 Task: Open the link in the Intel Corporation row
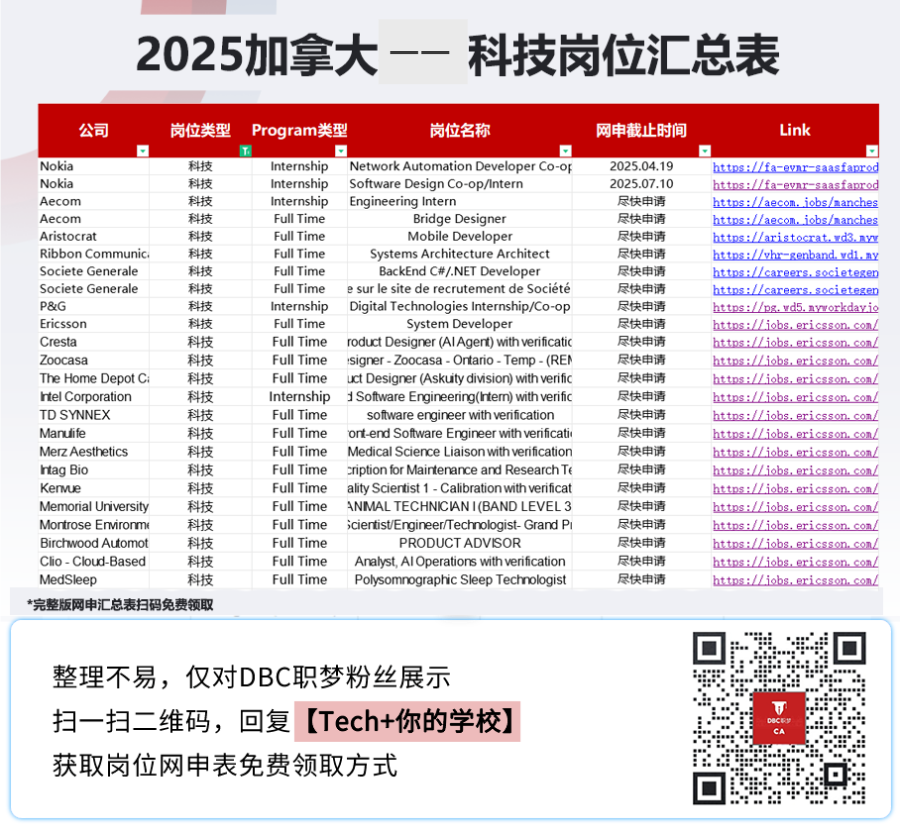[796, 397]
